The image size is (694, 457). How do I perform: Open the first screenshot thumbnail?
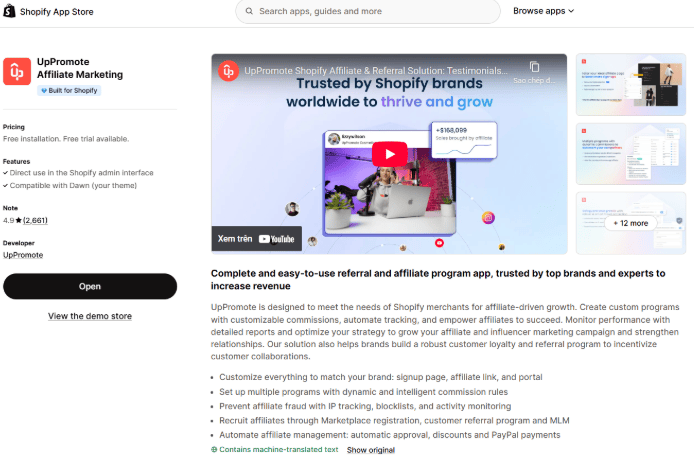point(631,84)
